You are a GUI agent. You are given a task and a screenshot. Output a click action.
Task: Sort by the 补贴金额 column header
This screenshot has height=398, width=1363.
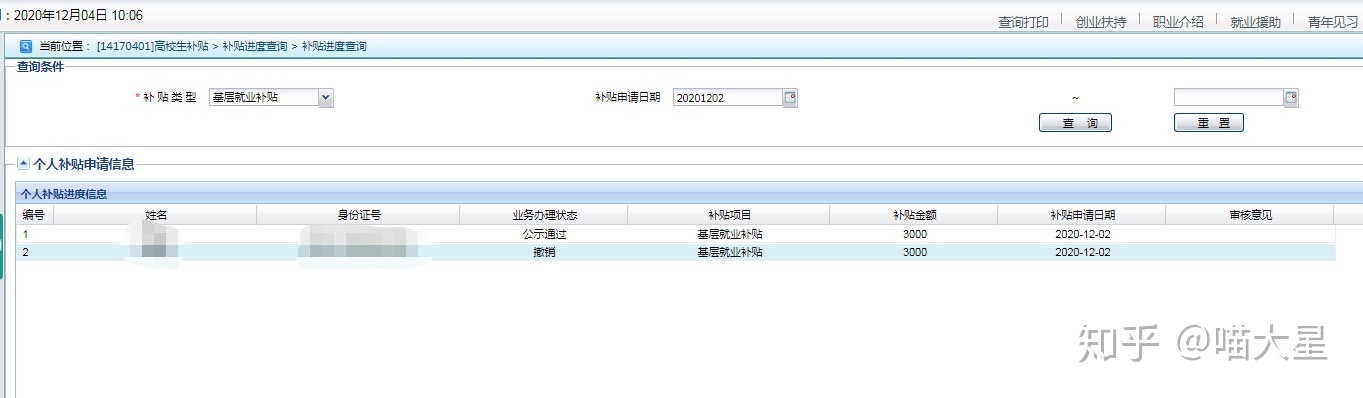pos(914,215)
